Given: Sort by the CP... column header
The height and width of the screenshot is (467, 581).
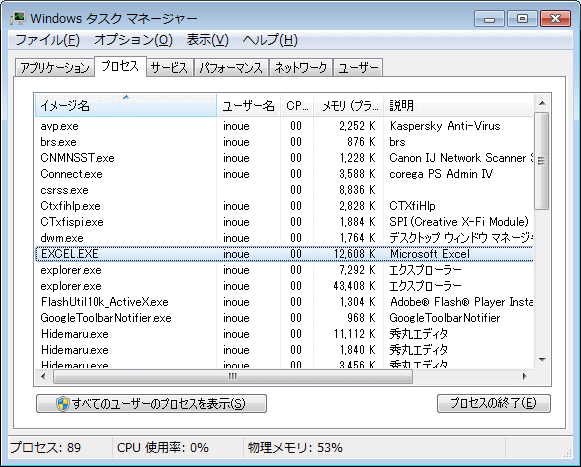Looking at the screenshot, I should (x=297, y=106).
